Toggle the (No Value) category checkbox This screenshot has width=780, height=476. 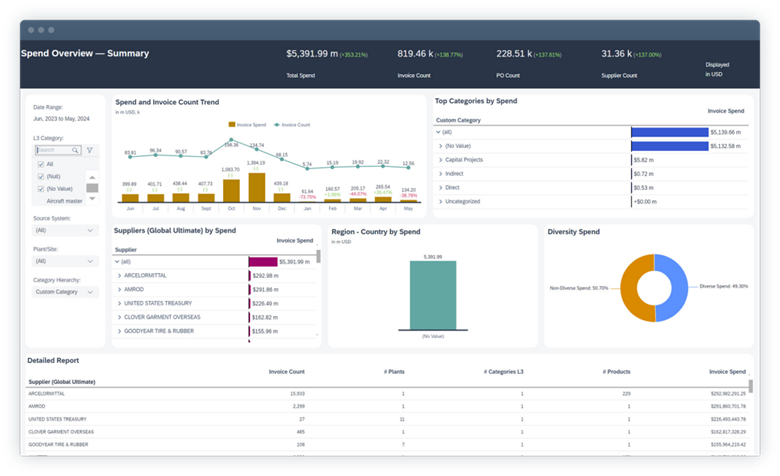click(40, 188)
